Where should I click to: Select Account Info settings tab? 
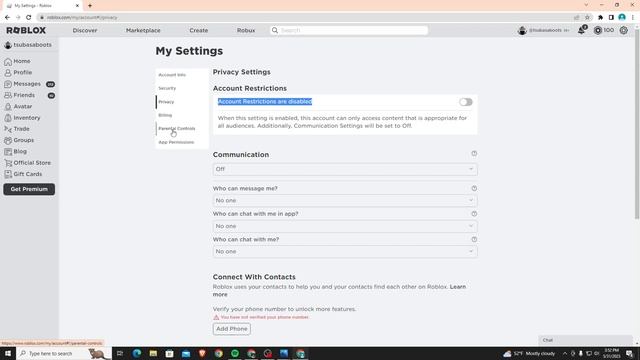pos(172,75)
